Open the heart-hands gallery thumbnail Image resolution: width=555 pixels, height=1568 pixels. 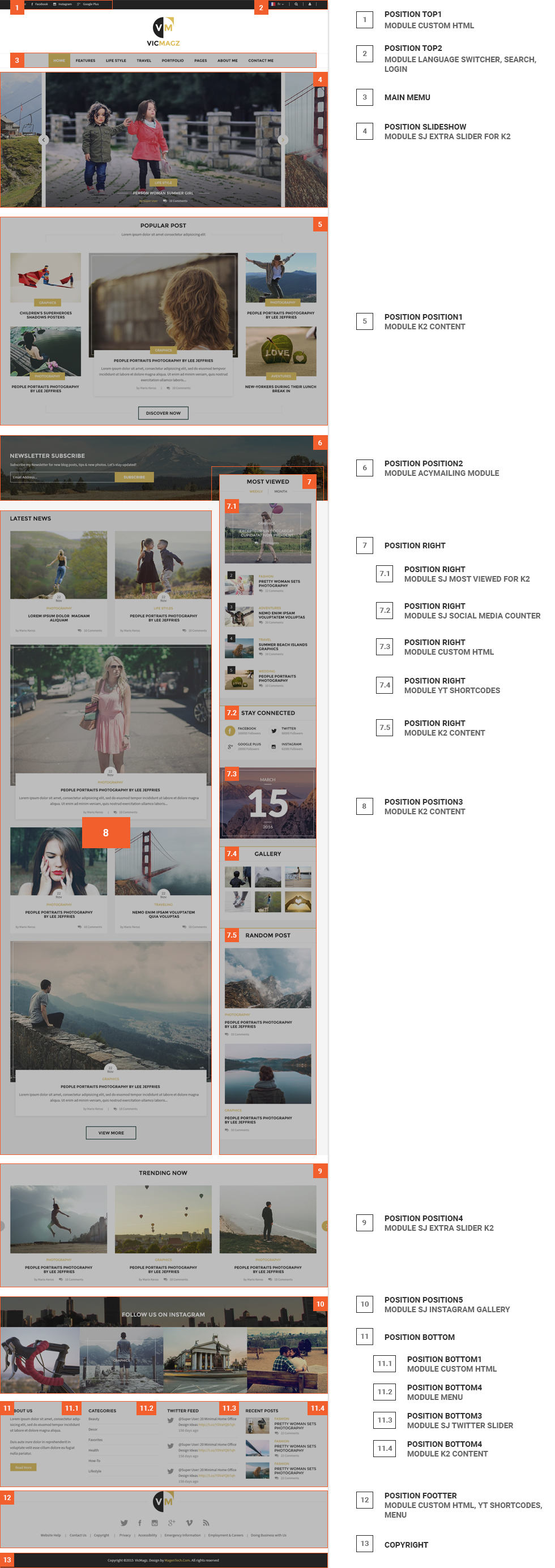coord(298,902)
